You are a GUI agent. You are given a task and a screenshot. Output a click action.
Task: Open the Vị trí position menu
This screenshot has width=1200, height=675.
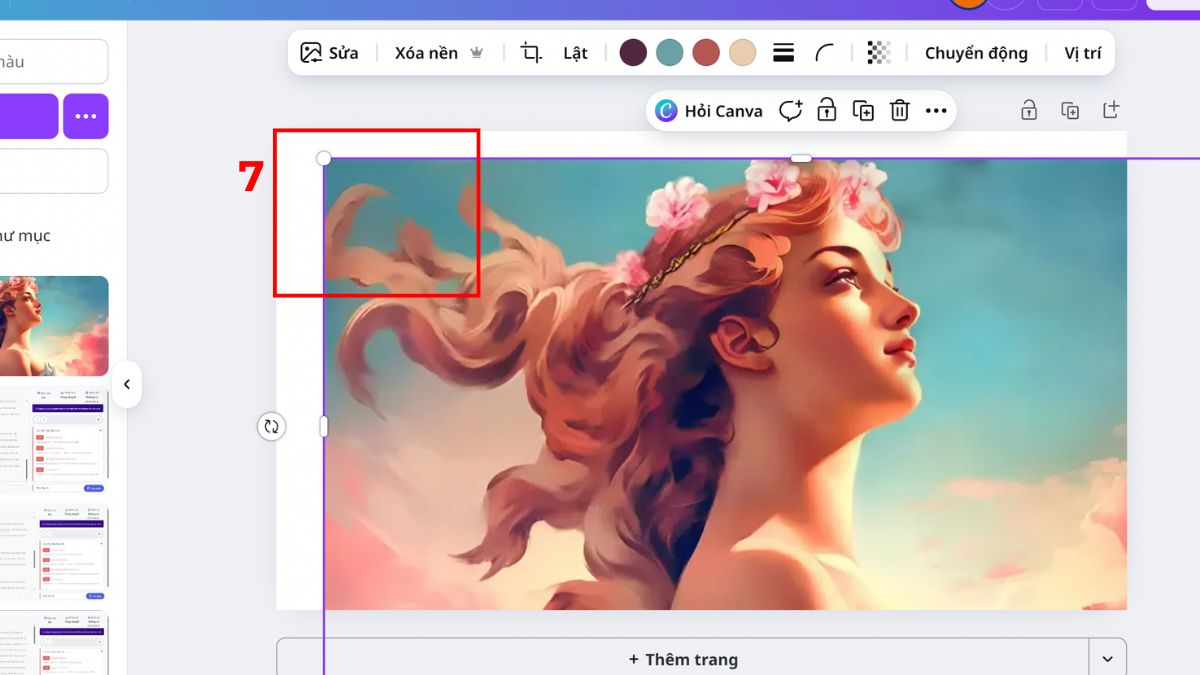click(1084, 53)
